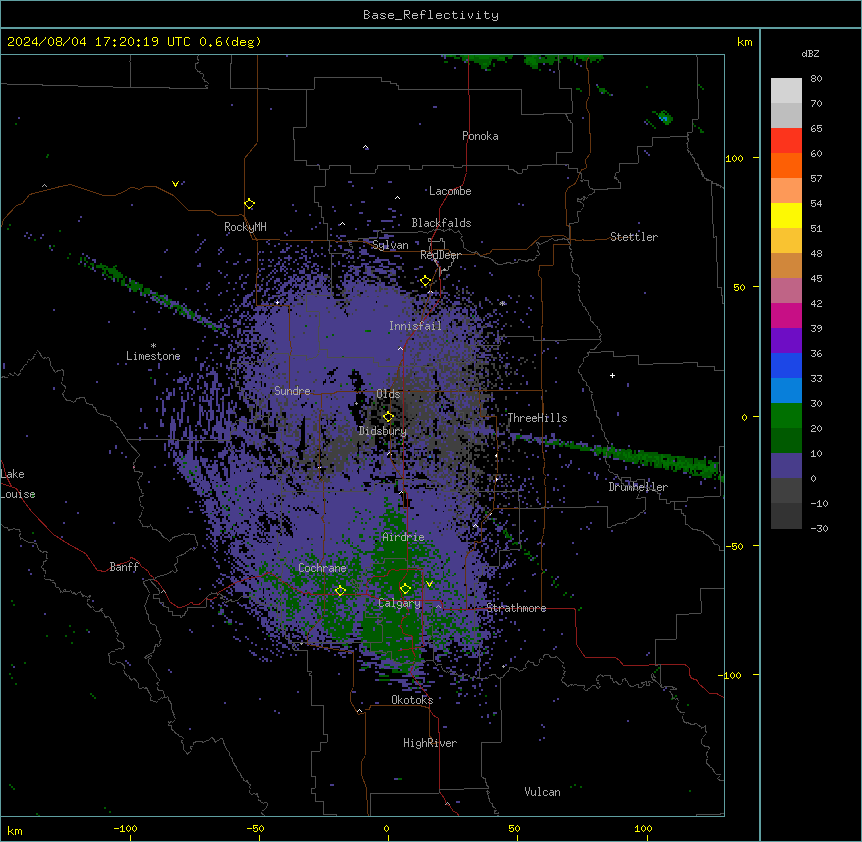Screen dimensions: 862x842
Task: Select the yellow 54-51 dBZ legend swatch
Action: (x=786, y=215)
